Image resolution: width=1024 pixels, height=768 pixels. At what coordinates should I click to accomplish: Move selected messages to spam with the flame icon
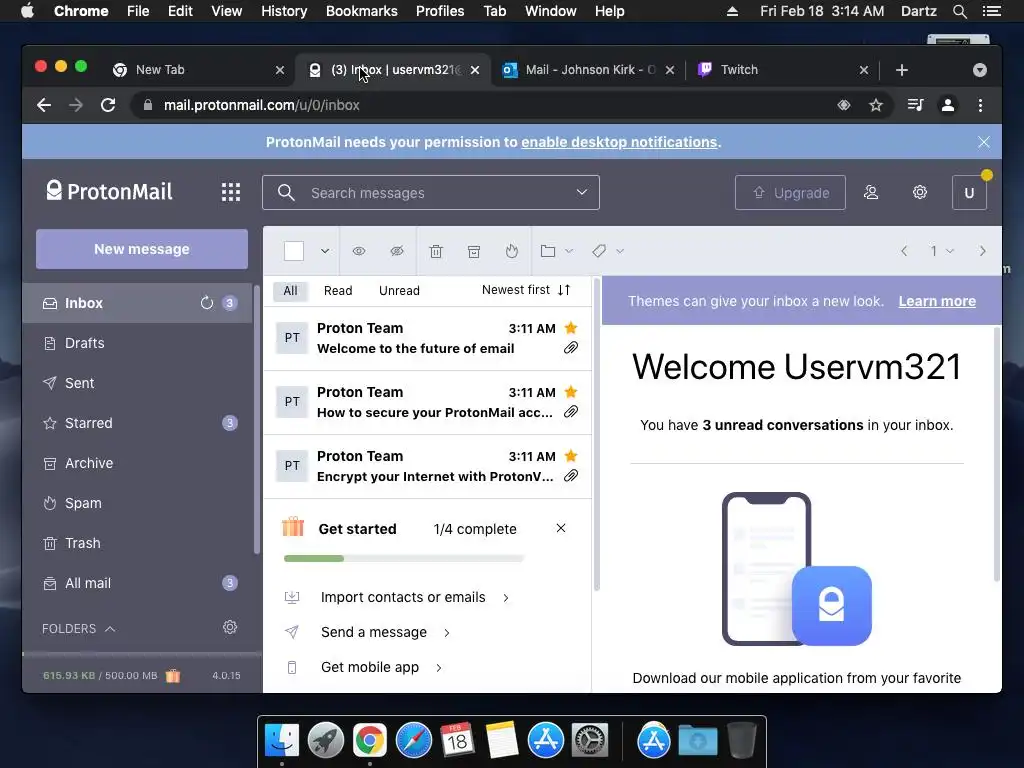pos(512,251)
